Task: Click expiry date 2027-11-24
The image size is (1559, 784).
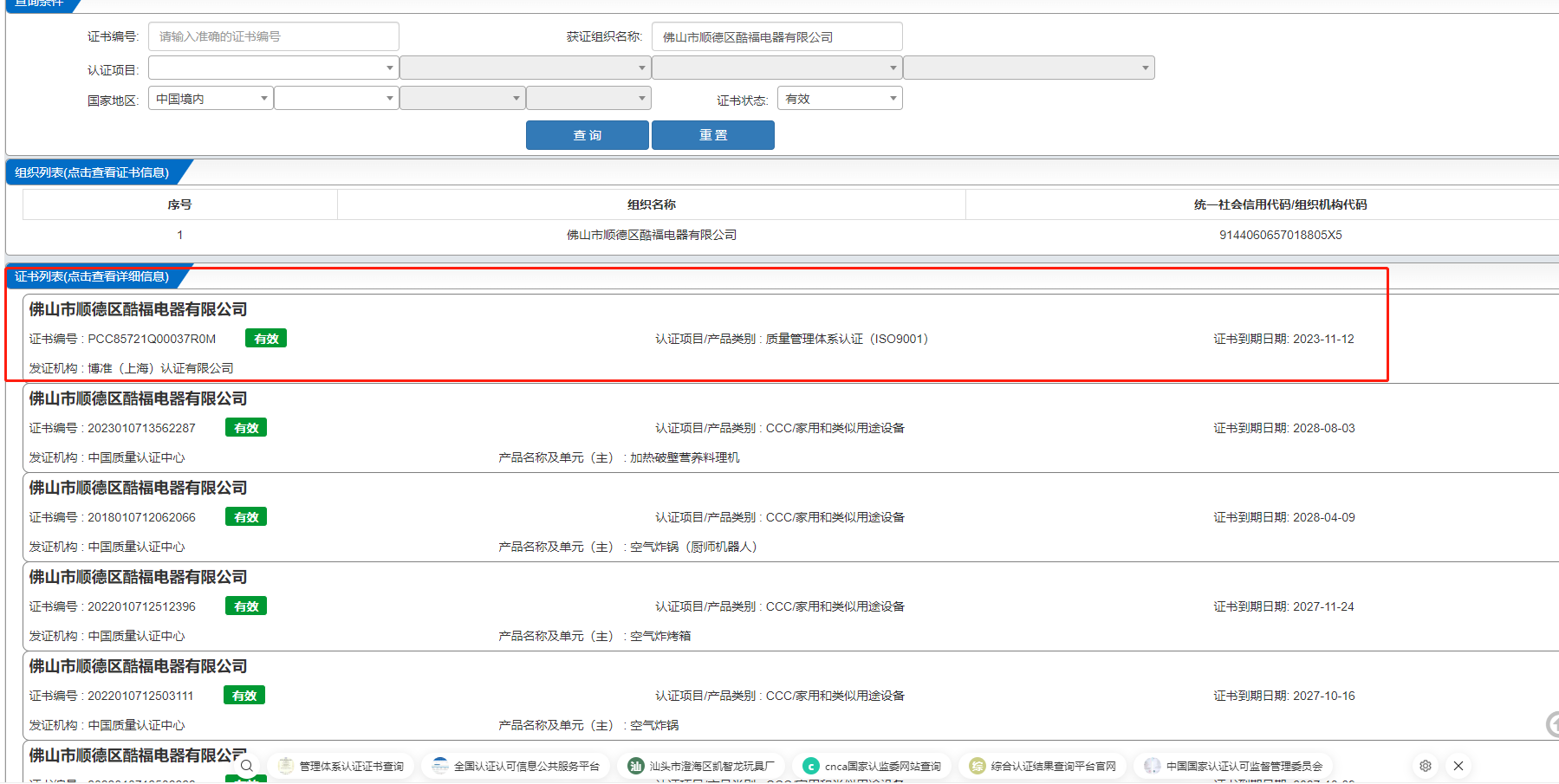Action: pos(1323,606)
